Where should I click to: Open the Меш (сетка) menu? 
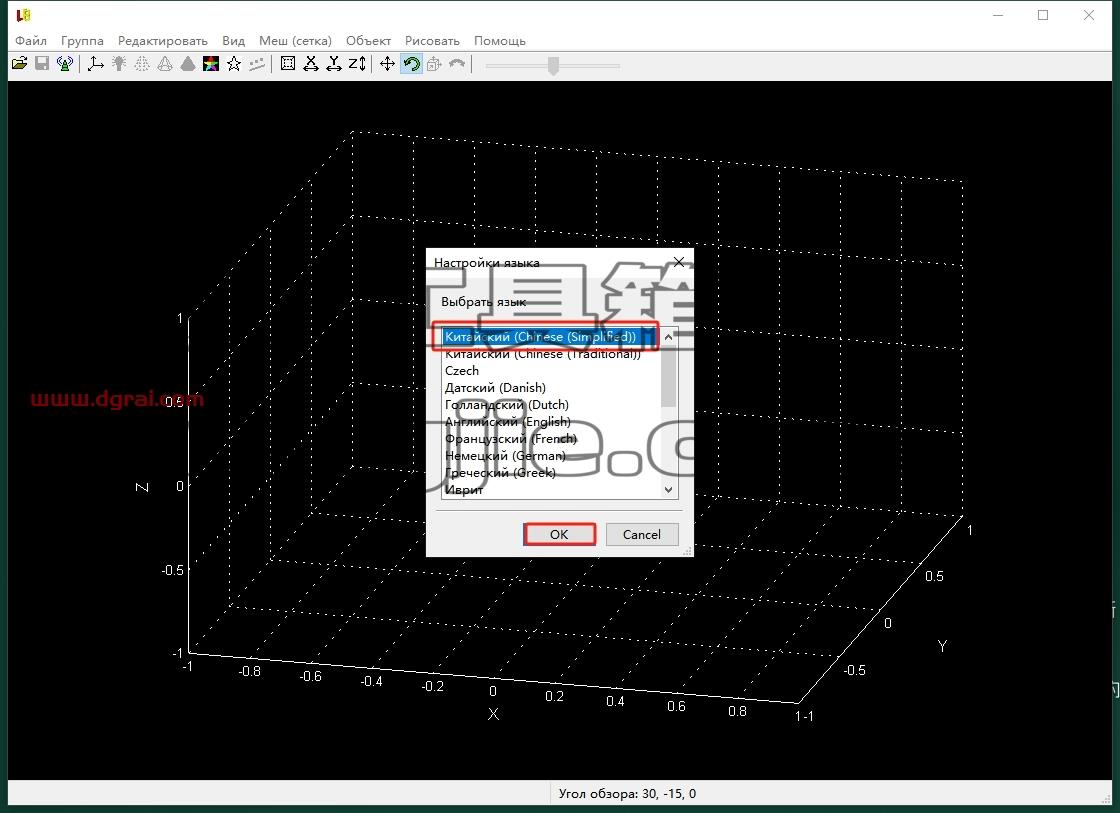[x=296, y=41]
